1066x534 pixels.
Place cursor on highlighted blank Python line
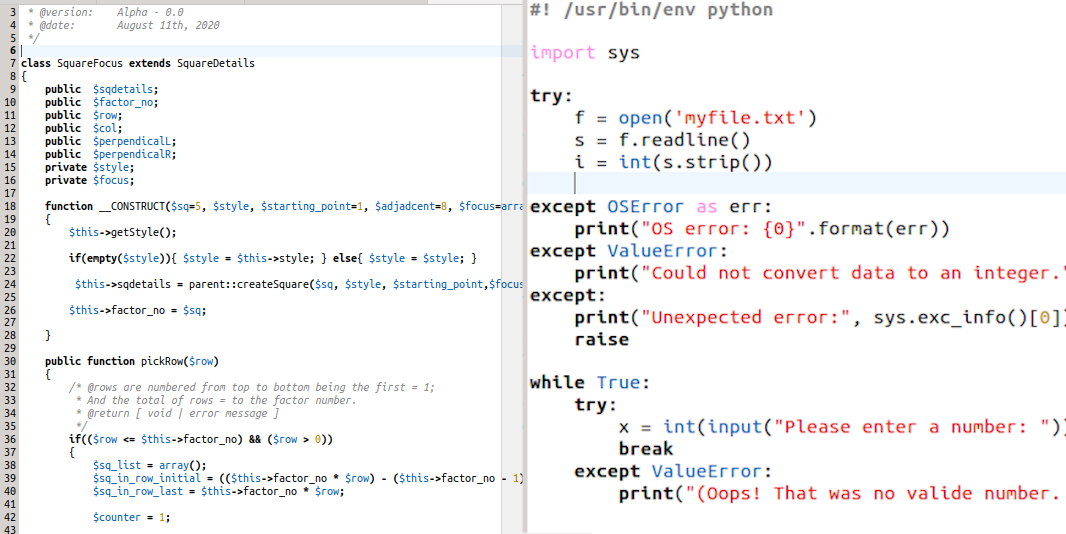796,183
